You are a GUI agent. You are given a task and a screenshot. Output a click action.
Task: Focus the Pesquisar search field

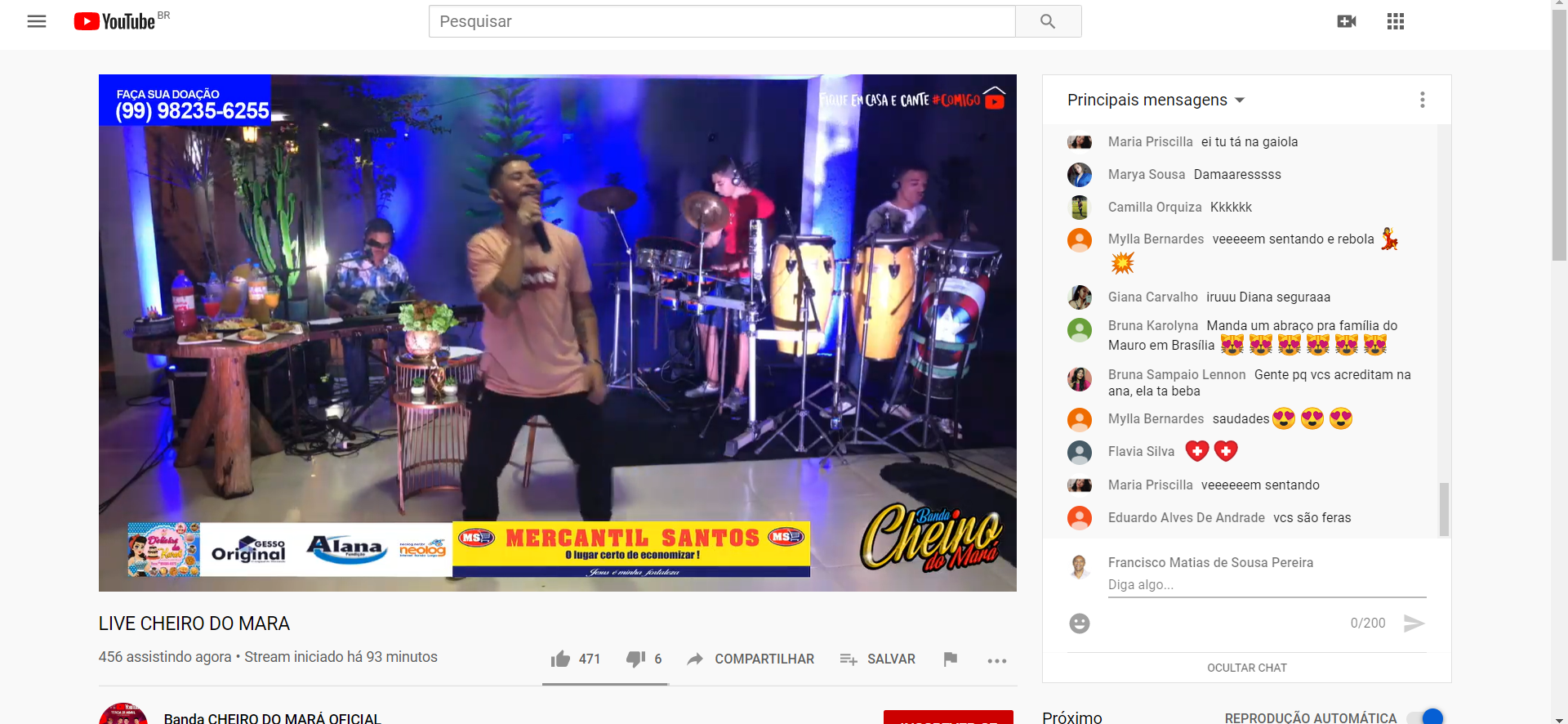(x=722, y=21)
